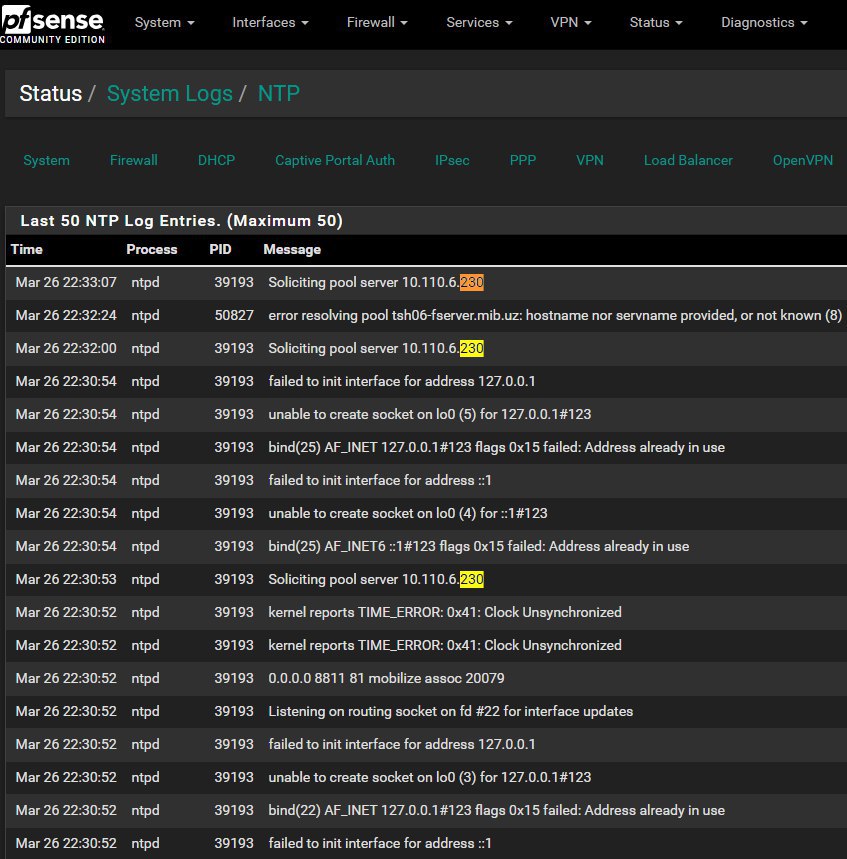Select 'unable to create socket on lo0 (4)' message
The height and width of the screenshot is (859, 847).
[408, 513]
